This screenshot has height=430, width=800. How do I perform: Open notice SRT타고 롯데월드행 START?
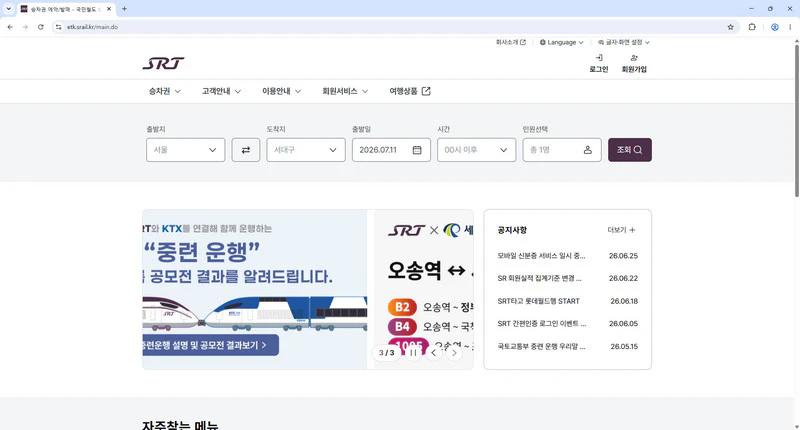(x=538, y=301)
